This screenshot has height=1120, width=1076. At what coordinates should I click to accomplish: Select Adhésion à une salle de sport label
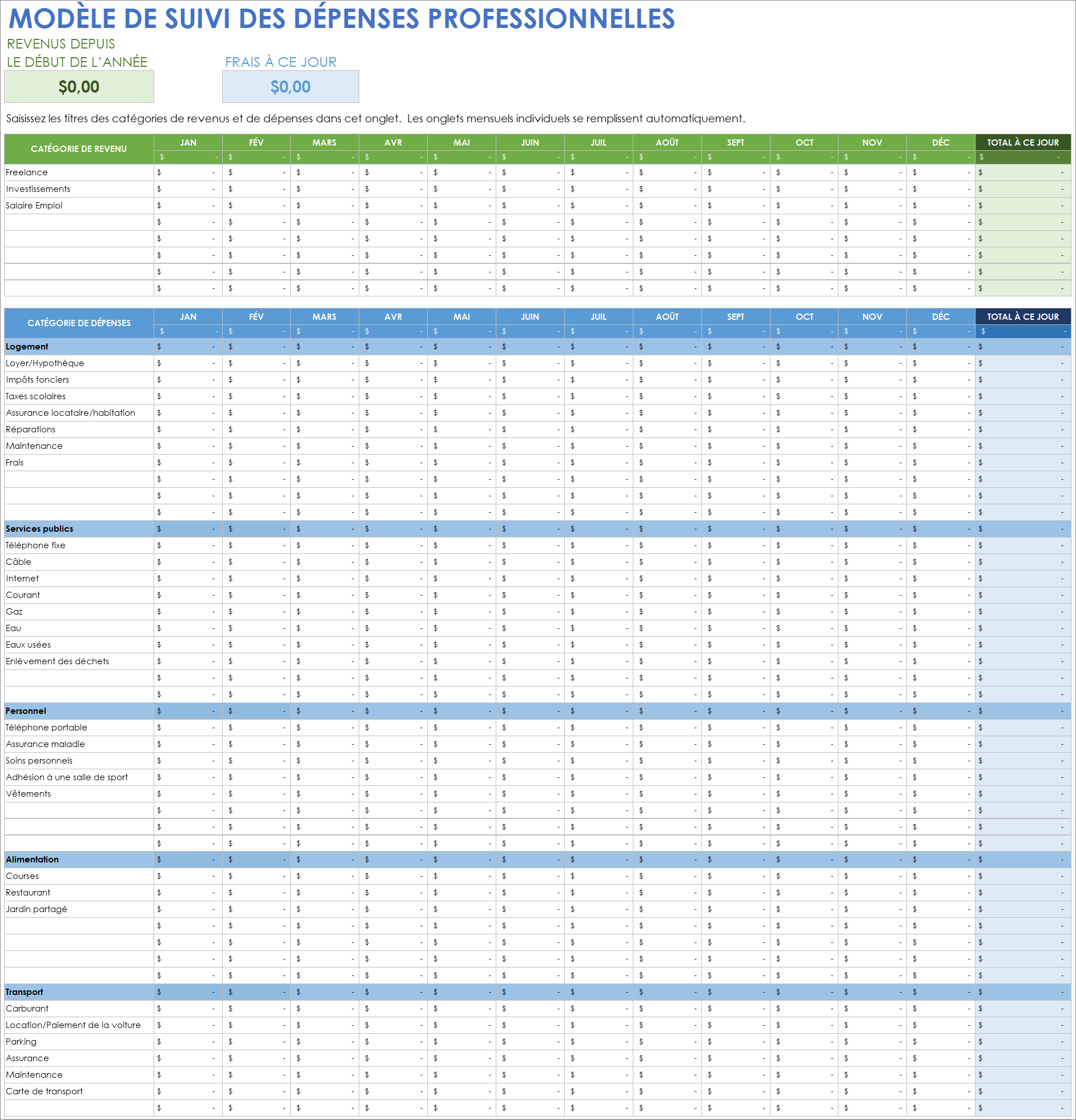[67, 778]
